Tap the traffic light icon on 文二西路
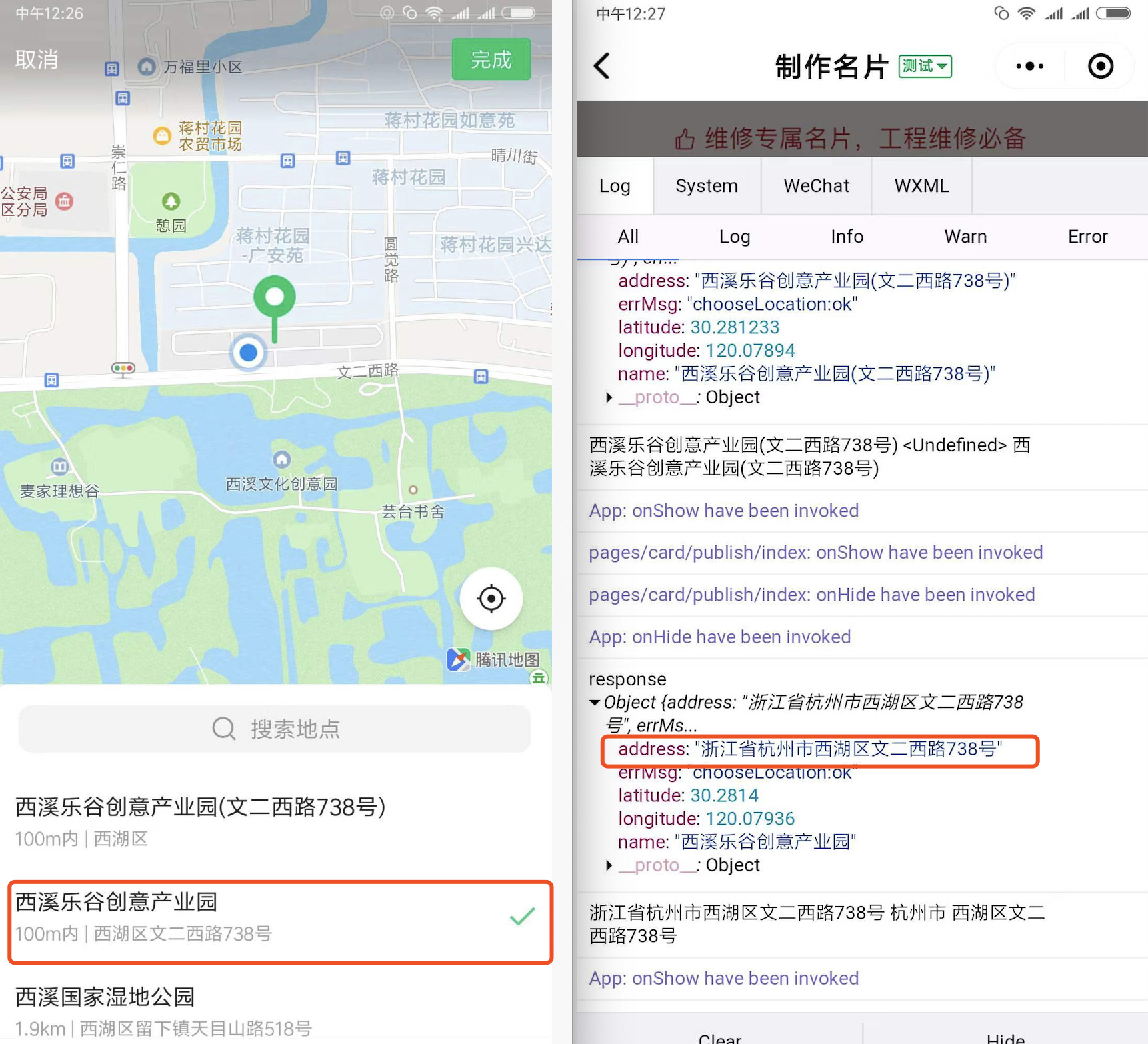 tap(123, 369)
